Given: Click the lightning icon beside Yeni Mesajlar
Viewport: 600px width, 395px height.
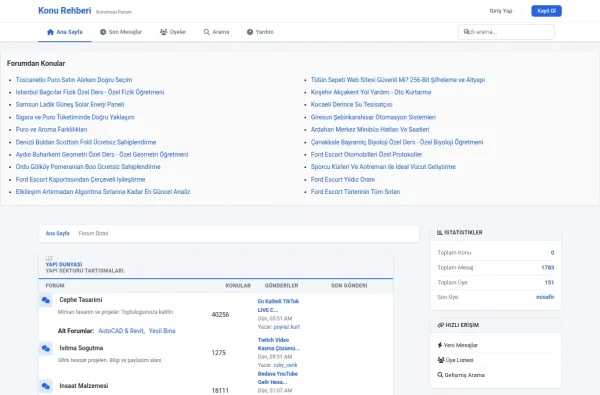Looking at the screenshot, I should point(440,345).
